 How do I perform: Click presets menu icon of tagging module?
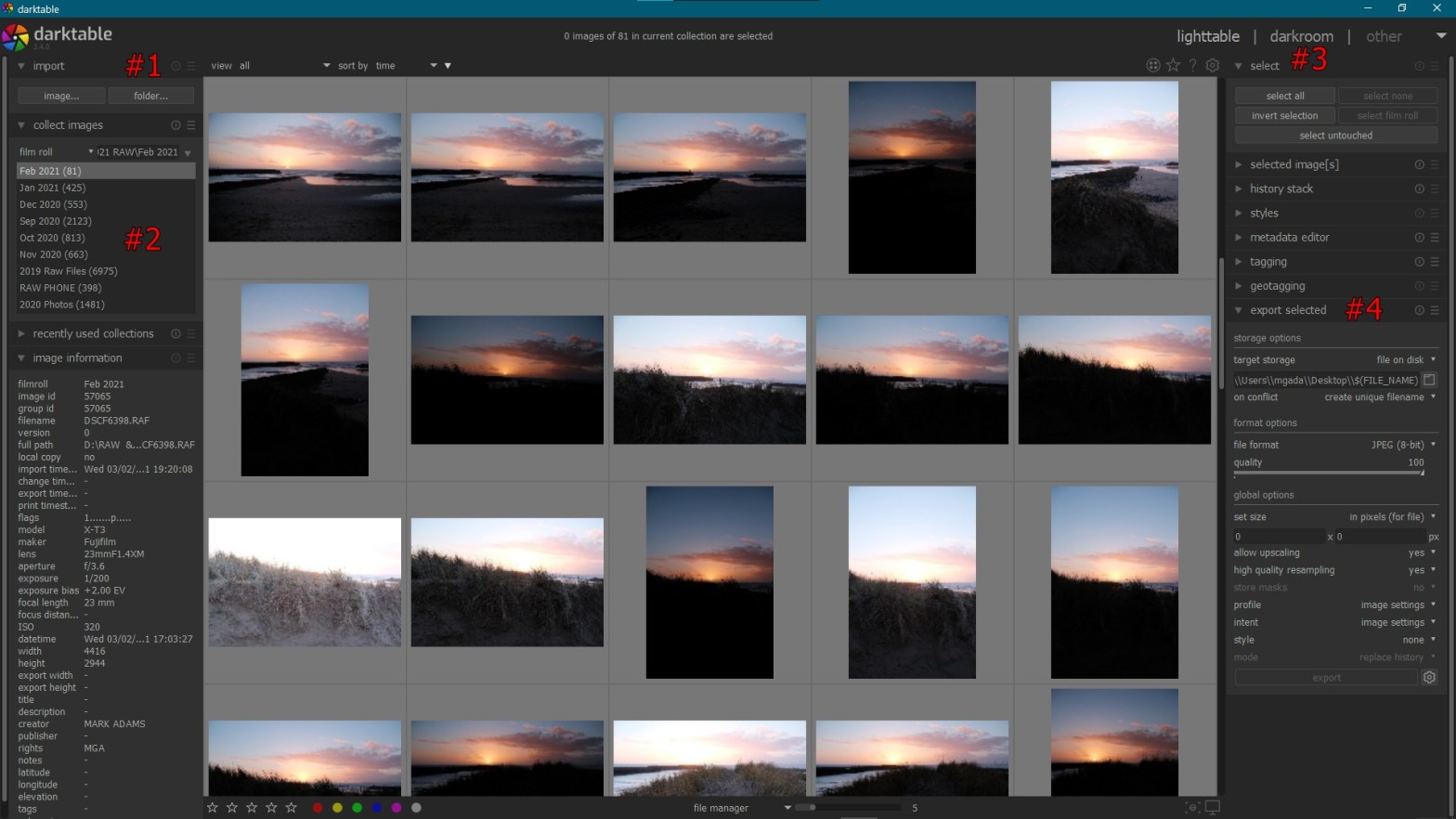(1435, 262)
